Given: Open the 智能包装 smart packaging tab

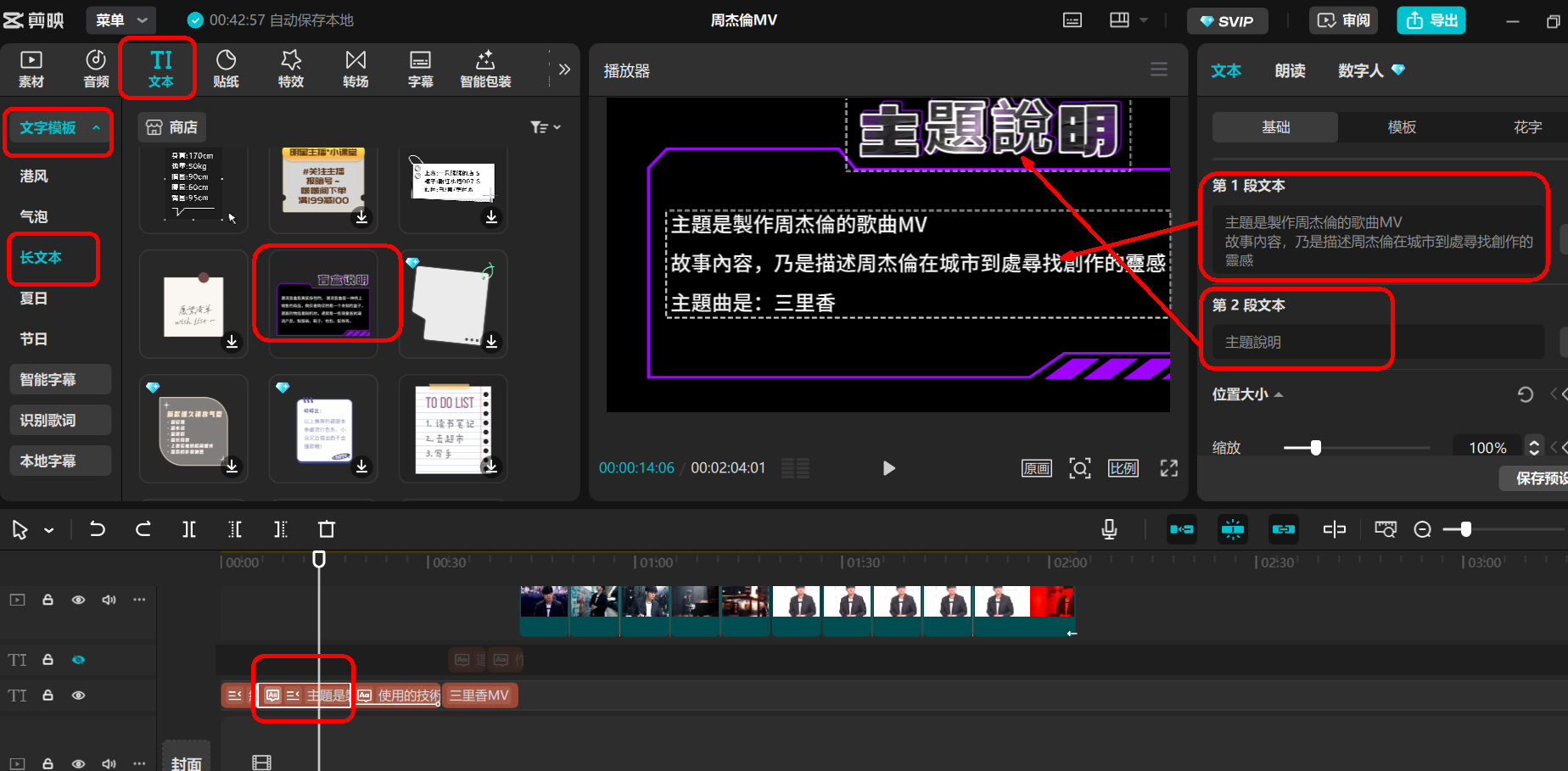Looking at the screenshot, I should click(x=485, y=69).
